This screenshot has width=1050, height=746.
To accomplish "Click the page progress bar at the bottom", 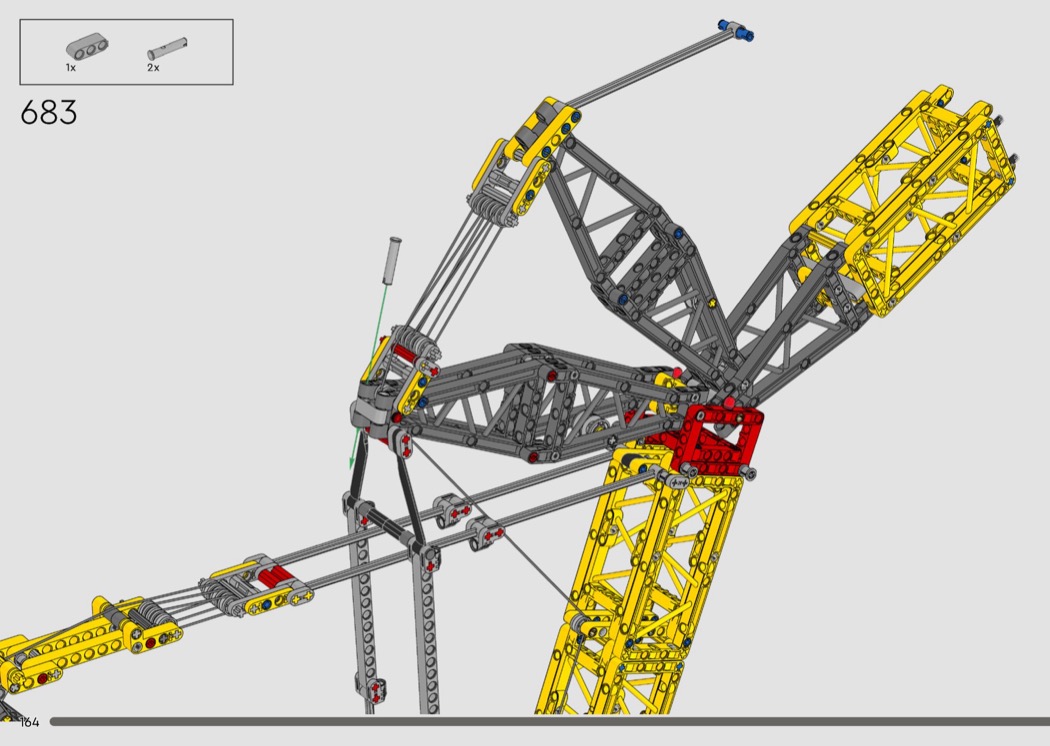I will (x=550, y=721).
